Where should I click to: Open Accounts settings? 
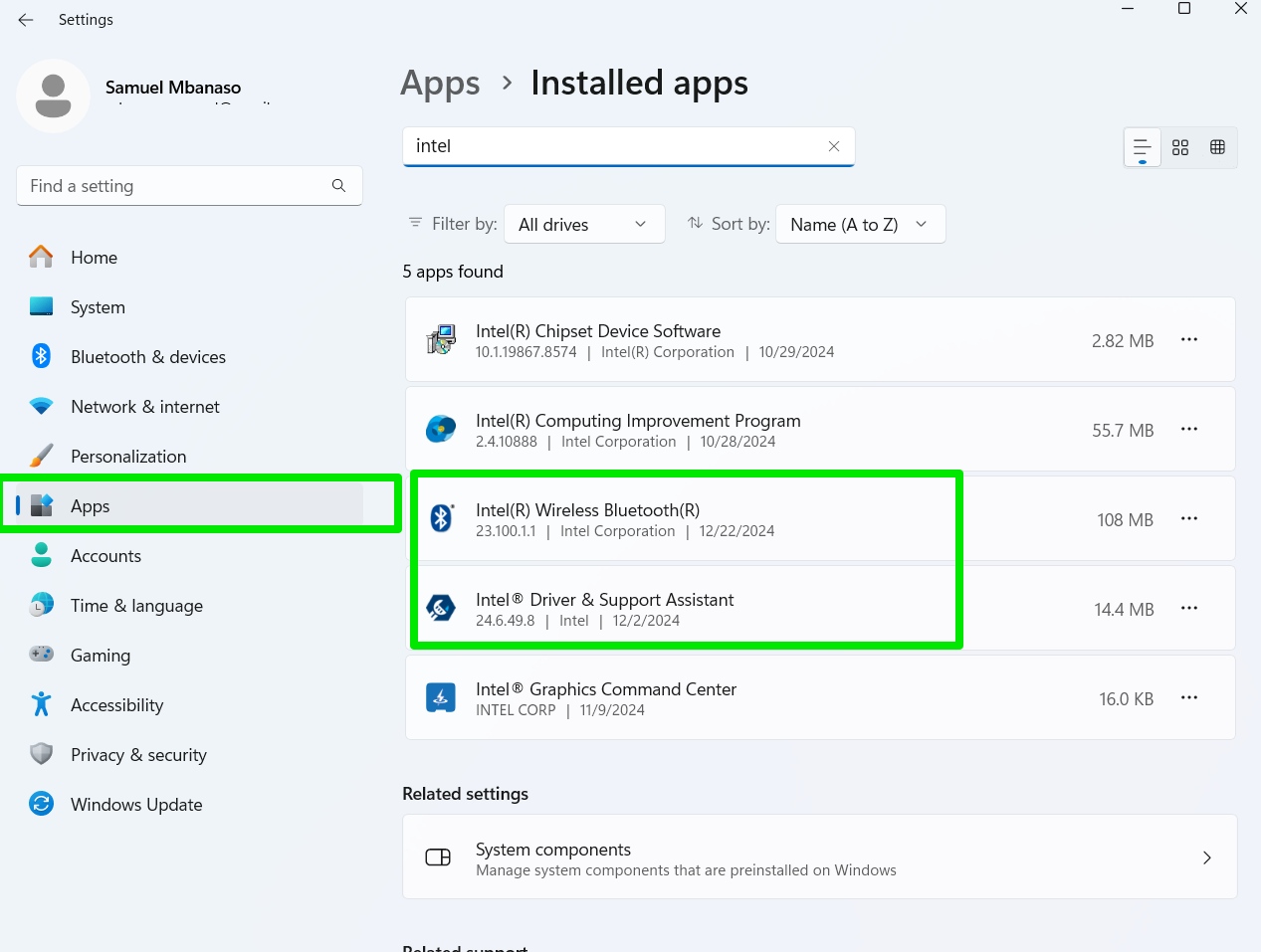pyautogui.click(x=189, y=556)
